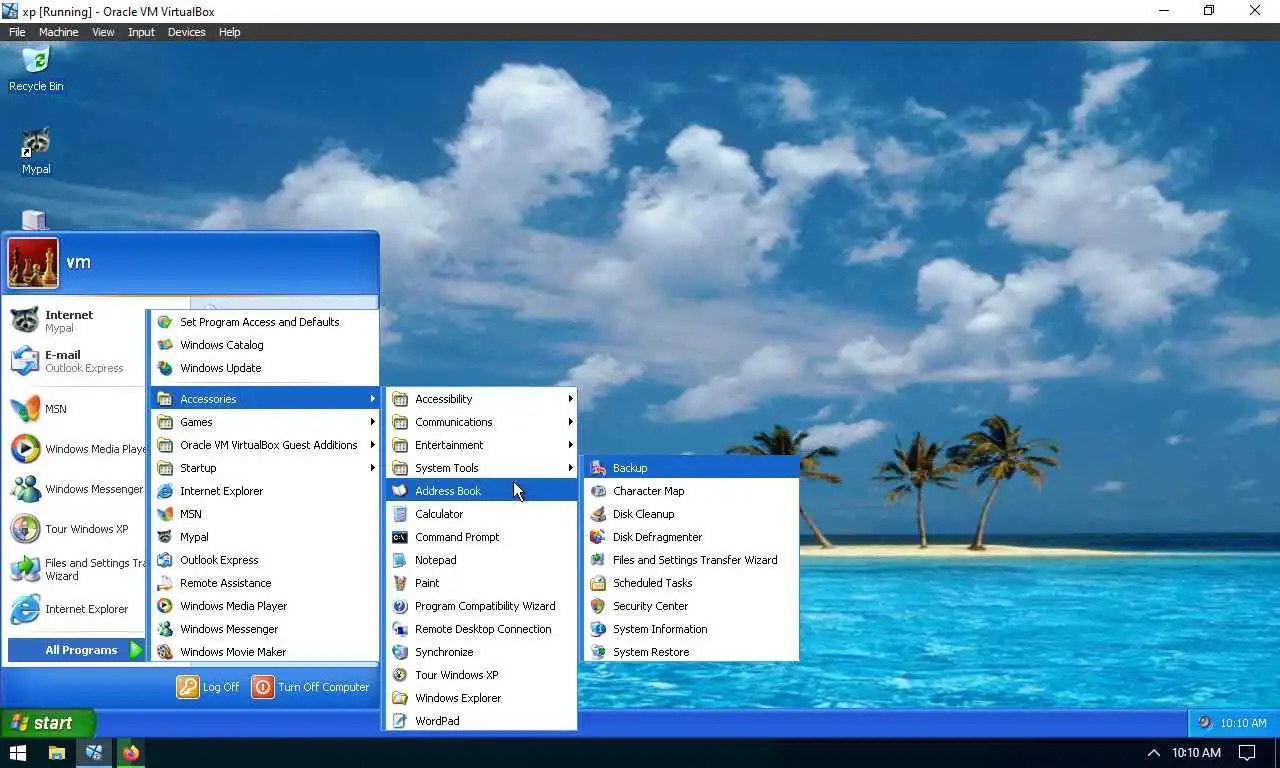Open Set Program Access and Defaults
The width and height of the screenshot is (1280, 768).
point(265,322)
